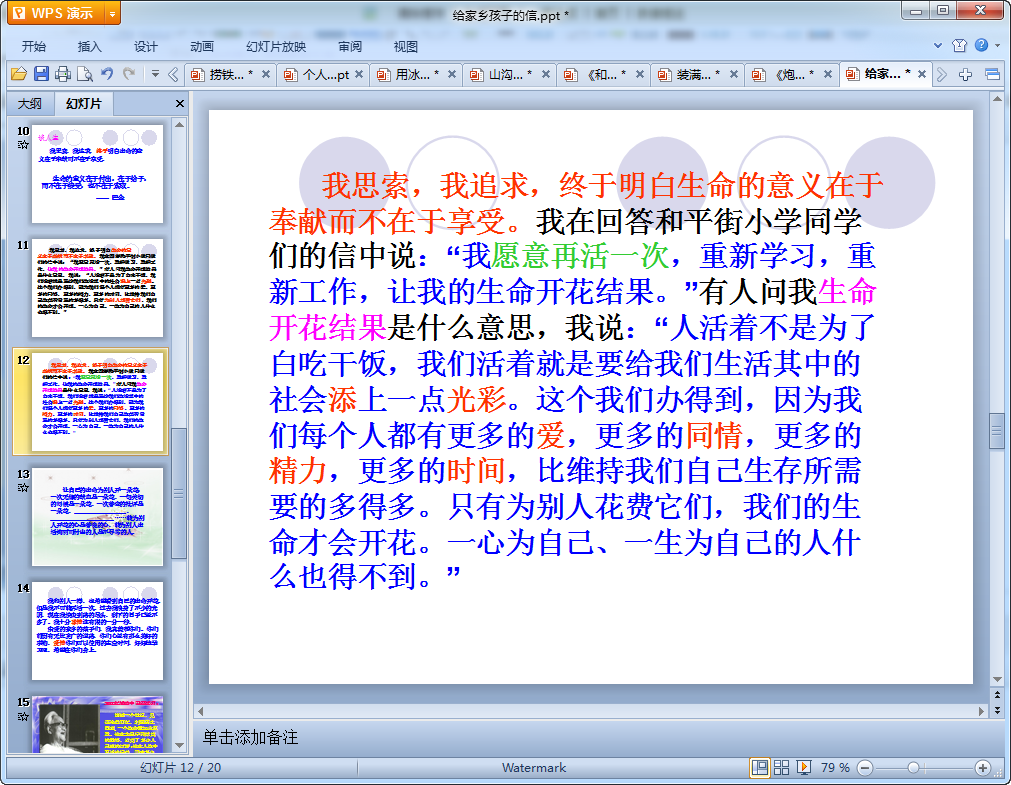
Task: Expand the WPS 演示 dropdown arrow
Action: click(x=112, y=13)
